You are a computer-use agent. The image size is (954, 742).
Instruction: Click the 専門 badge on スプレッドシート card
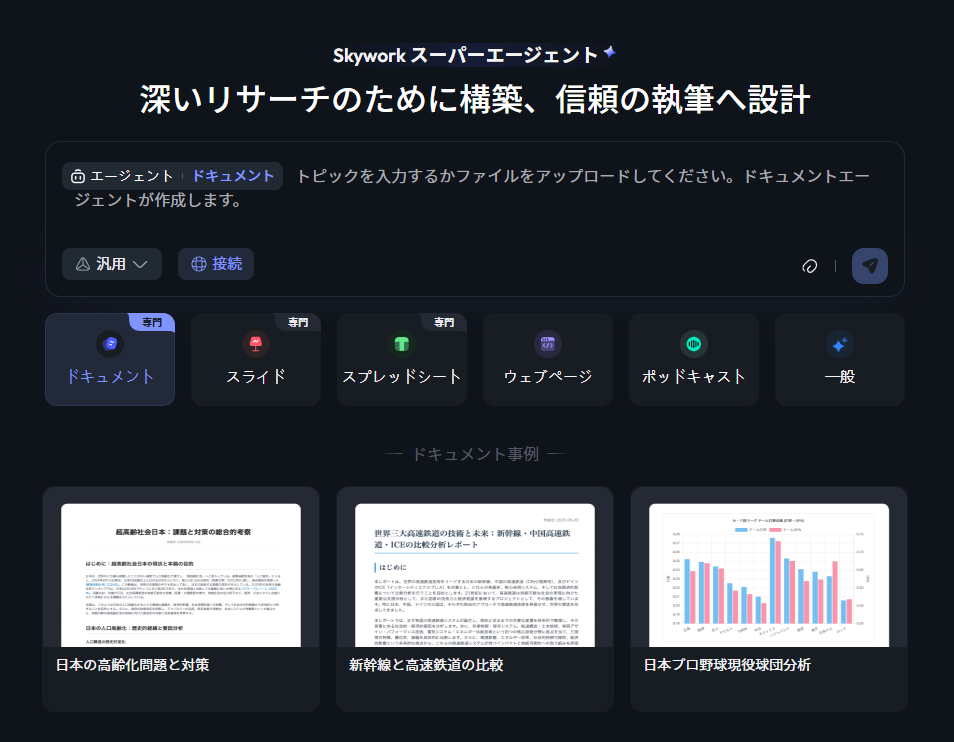tap(444, 322)
